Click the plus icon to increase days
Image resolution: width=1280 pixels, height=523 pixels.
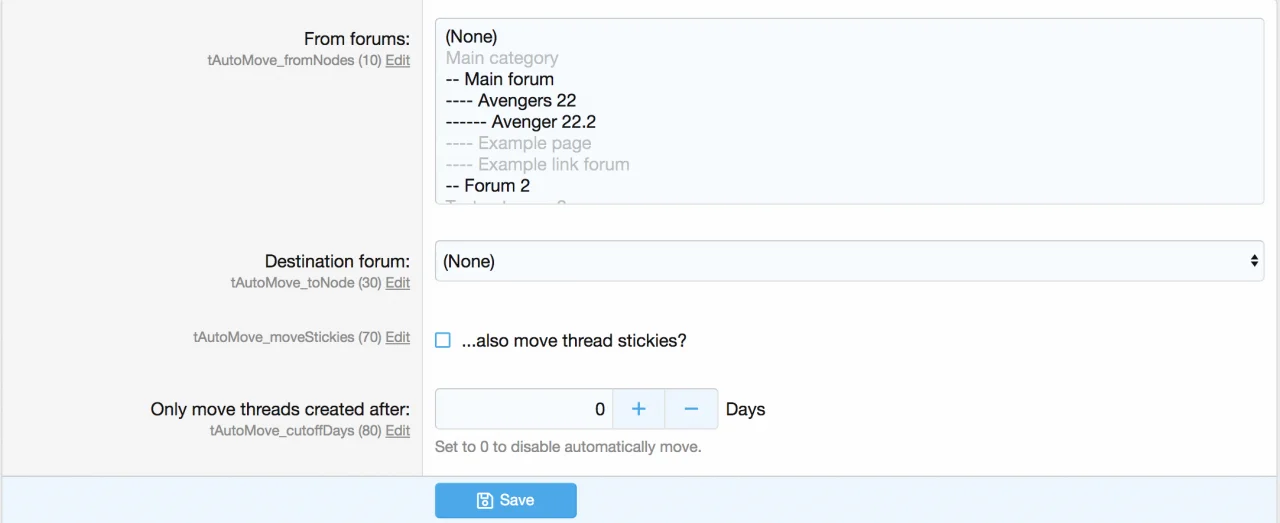[x=639, y=409]
